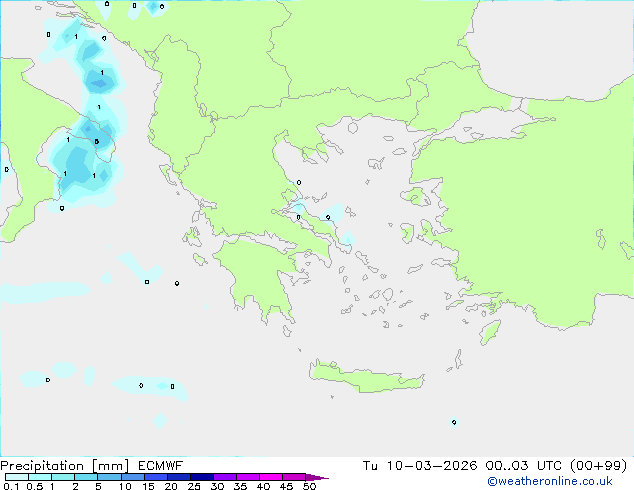Viewport: 634px width, 490px height.
Task: Click legend swatch between 0.1 and 0.5
Action: [17, 477]
